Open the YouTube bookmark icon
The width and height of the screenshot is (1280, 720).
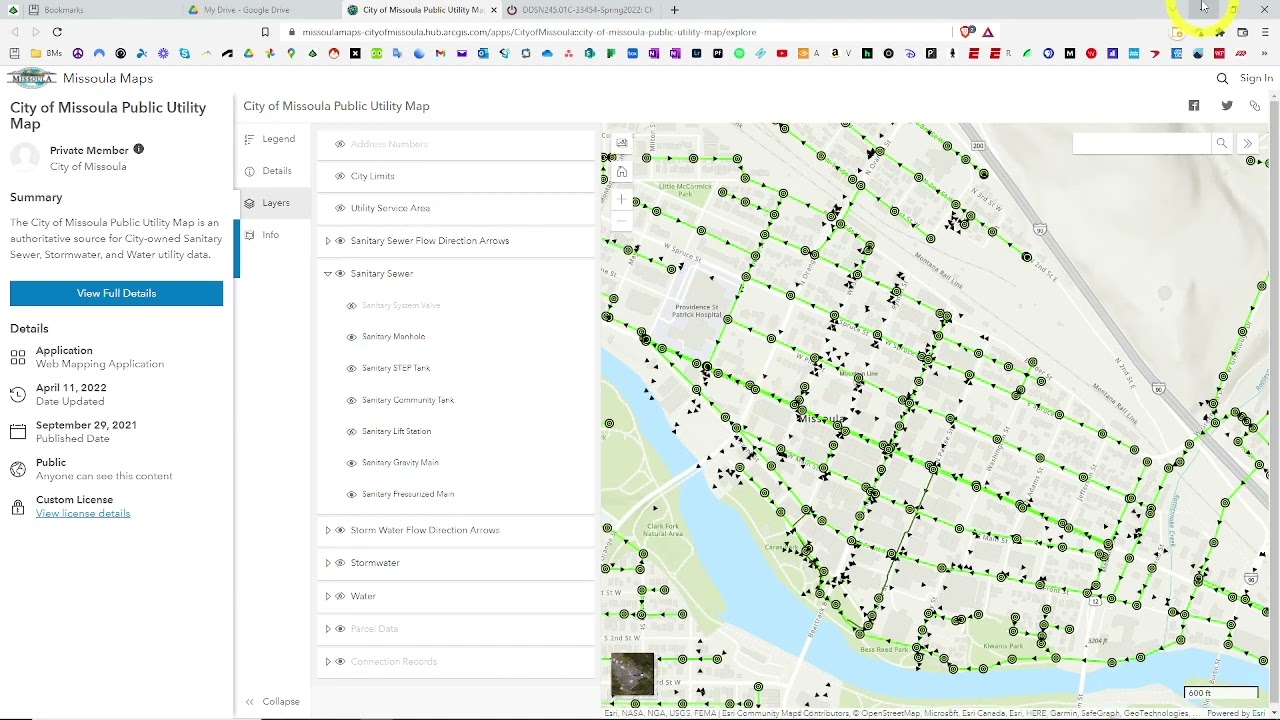(781, 54)
